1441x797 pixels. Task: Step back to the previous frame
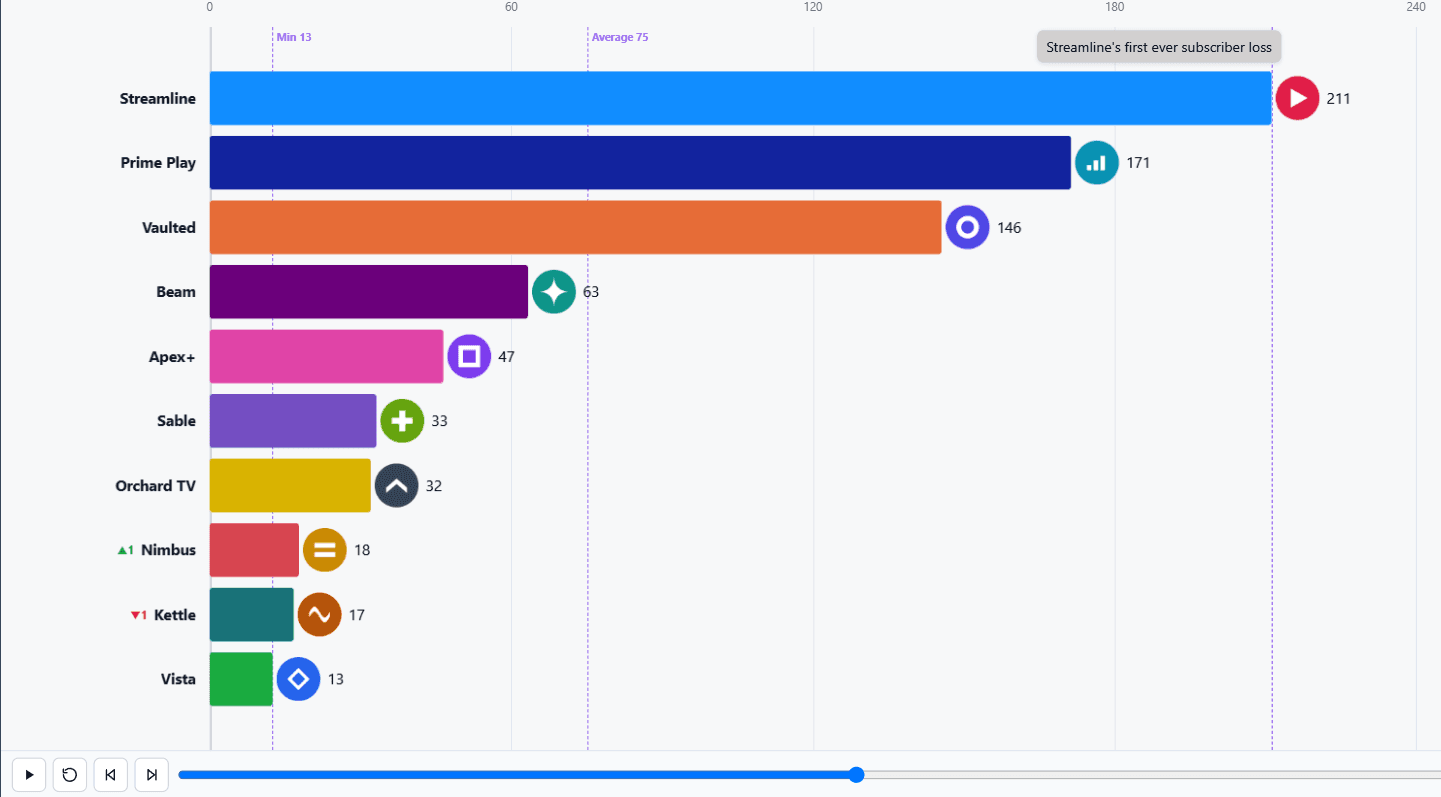coord(111,774)
